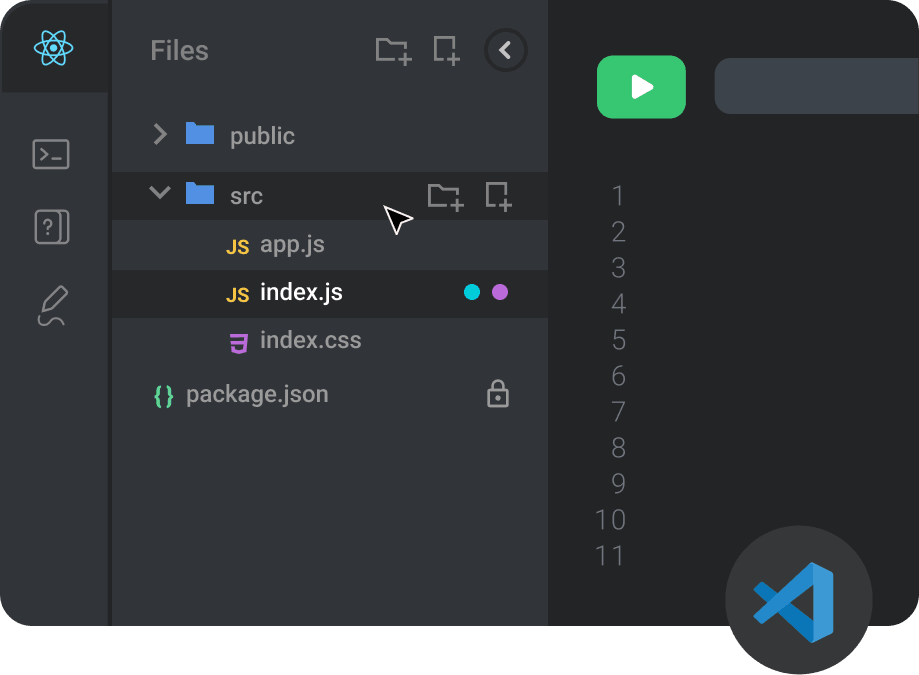
Task: Create new file from Files header
Action: (446, 50)
